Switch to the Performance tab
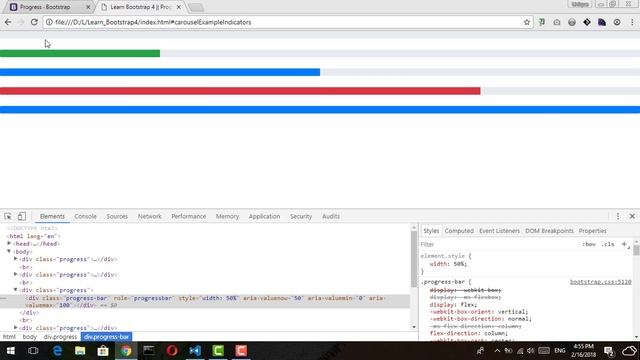This screenshot has height=360, width=640. (x=189, y=216)
